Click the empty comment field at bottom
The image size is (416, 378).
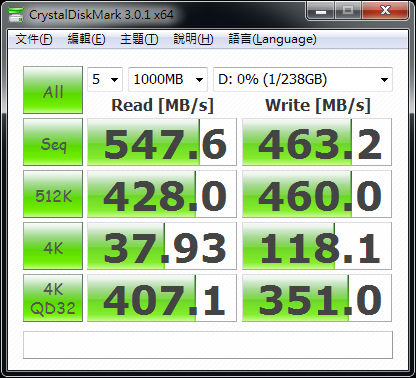coord(208,345)
